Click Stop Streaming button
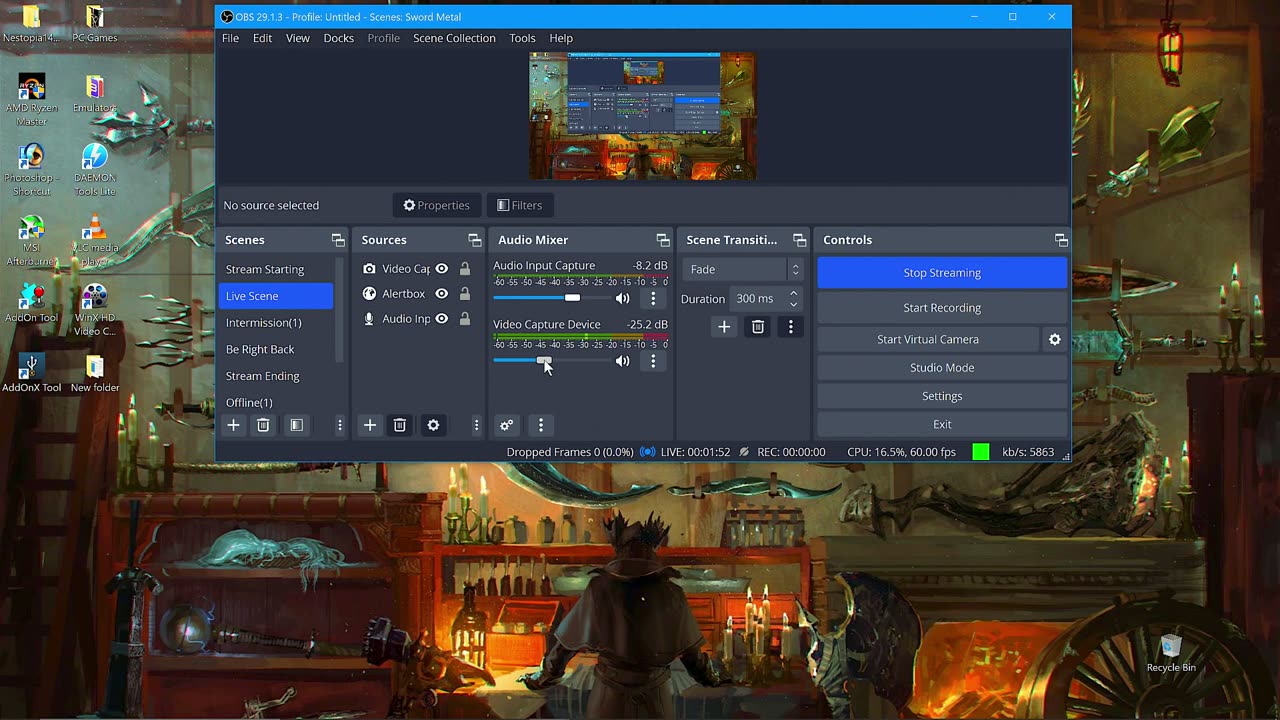Screen dimensions: 1280x720 coord(942,273)
